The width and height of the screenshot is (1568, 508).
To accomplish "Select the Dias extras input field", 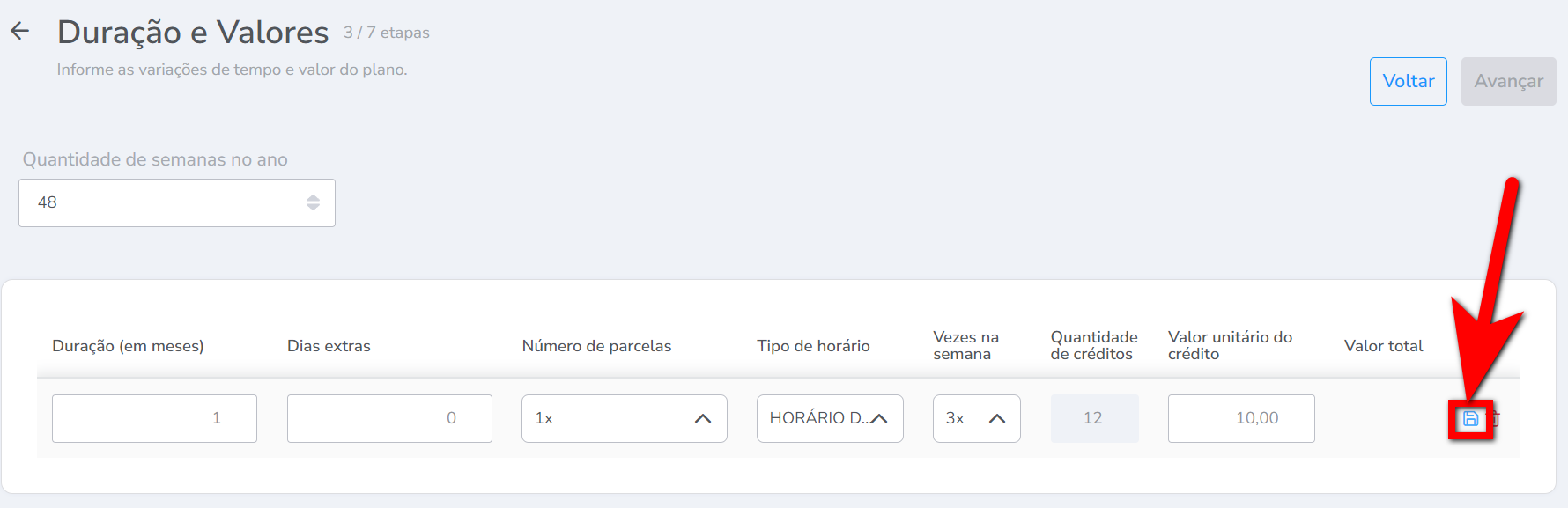I will point(389,418).
